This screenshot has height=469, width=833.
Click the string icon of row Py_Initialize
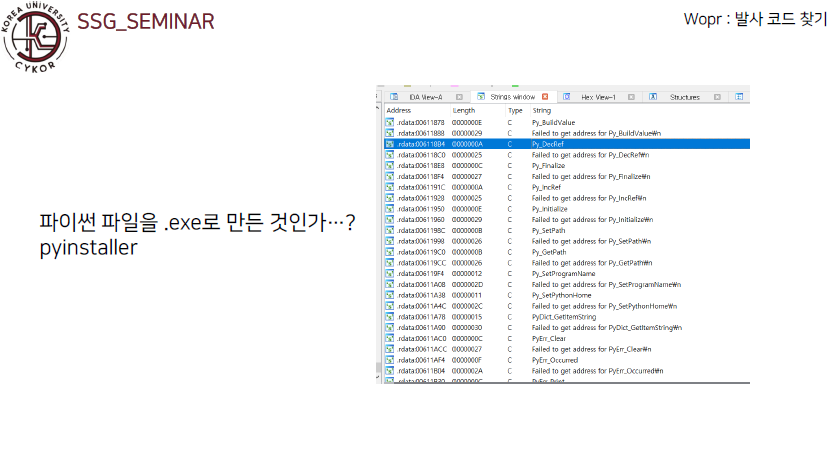390,209
